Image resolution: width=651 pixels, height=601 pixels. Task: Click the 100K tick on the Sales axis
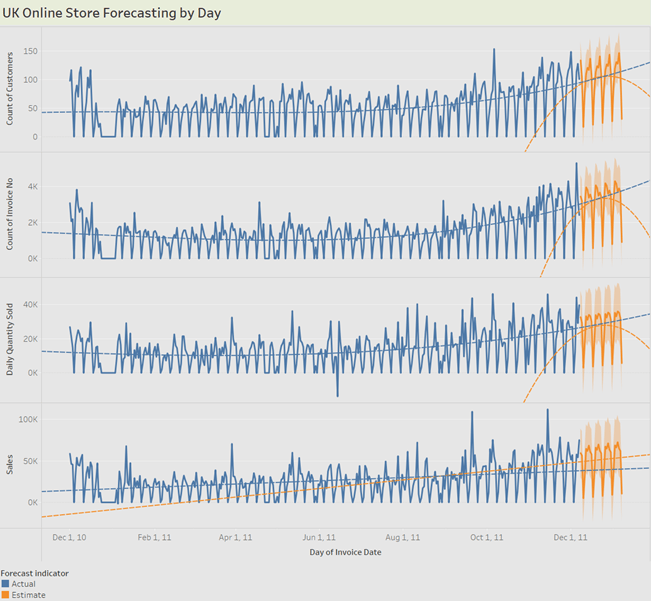pos(28,419)
